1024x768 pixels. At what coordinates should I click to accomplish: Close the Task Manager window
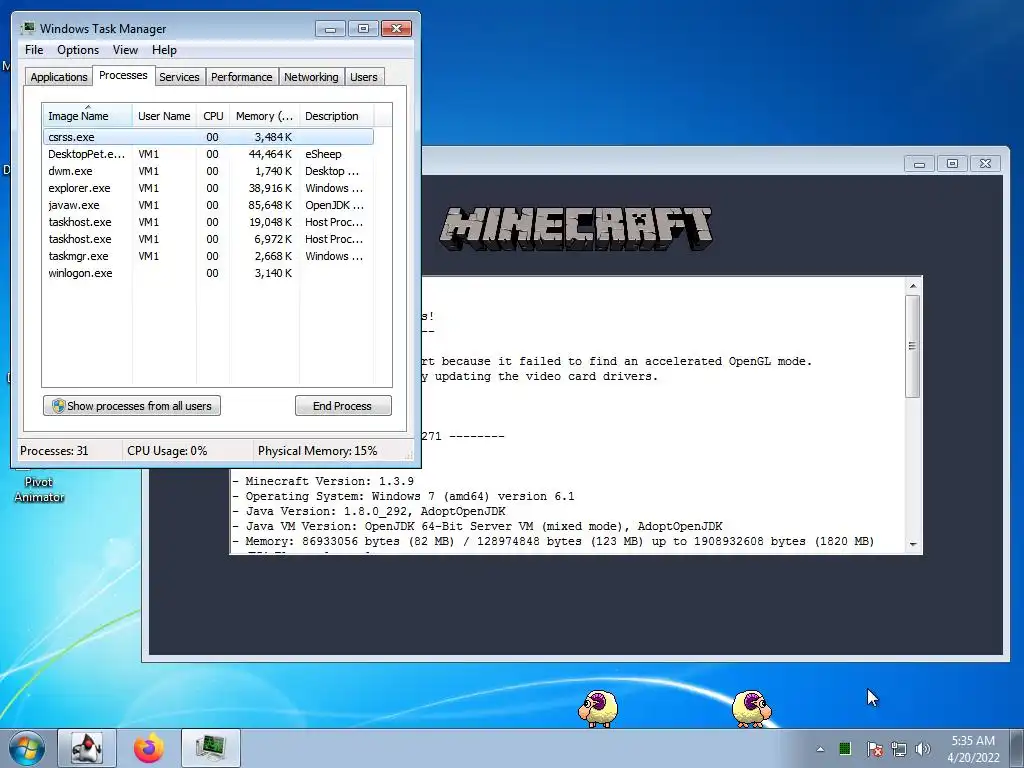pyautogui.click(x=396, y=29)
